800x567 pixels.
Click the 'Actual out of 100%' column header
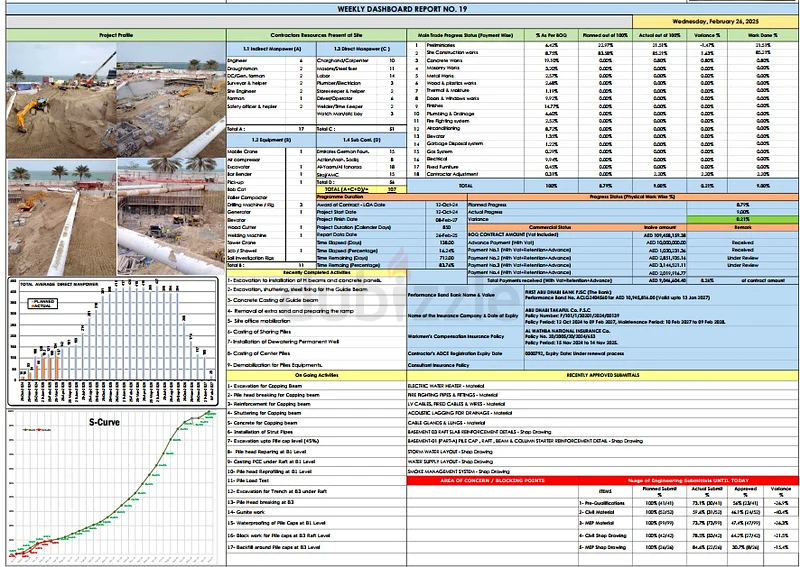pyautogui.click(x=659, y=35)
